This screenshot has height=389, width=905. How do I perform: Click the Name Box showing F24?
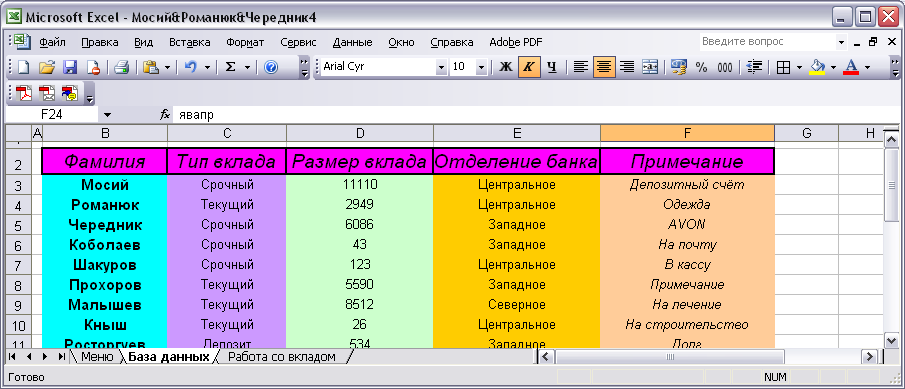tap(53, 115)
